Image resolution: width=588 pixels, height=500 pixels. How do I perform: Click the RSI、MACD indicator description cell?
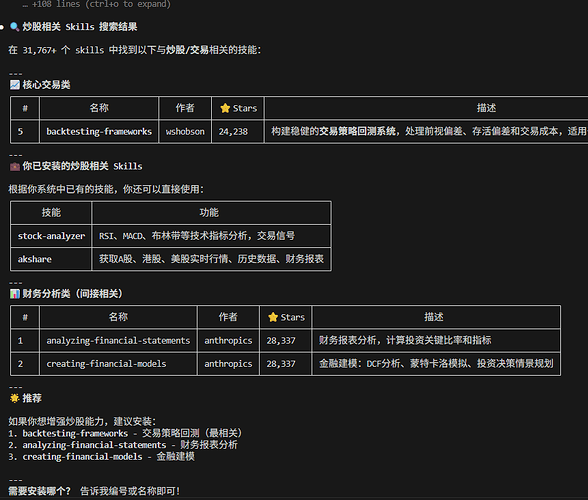pos(212,236)
